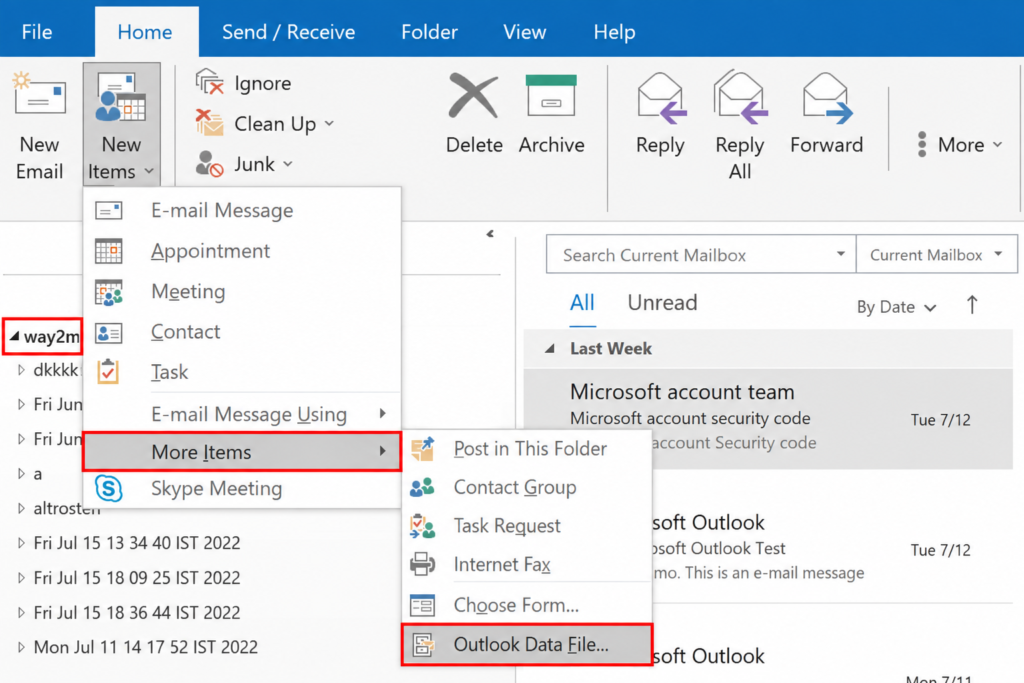This screenshot has height=683, width=1024.
Task: Click the Skype logo icon
Action: click(x=108, y=488)
